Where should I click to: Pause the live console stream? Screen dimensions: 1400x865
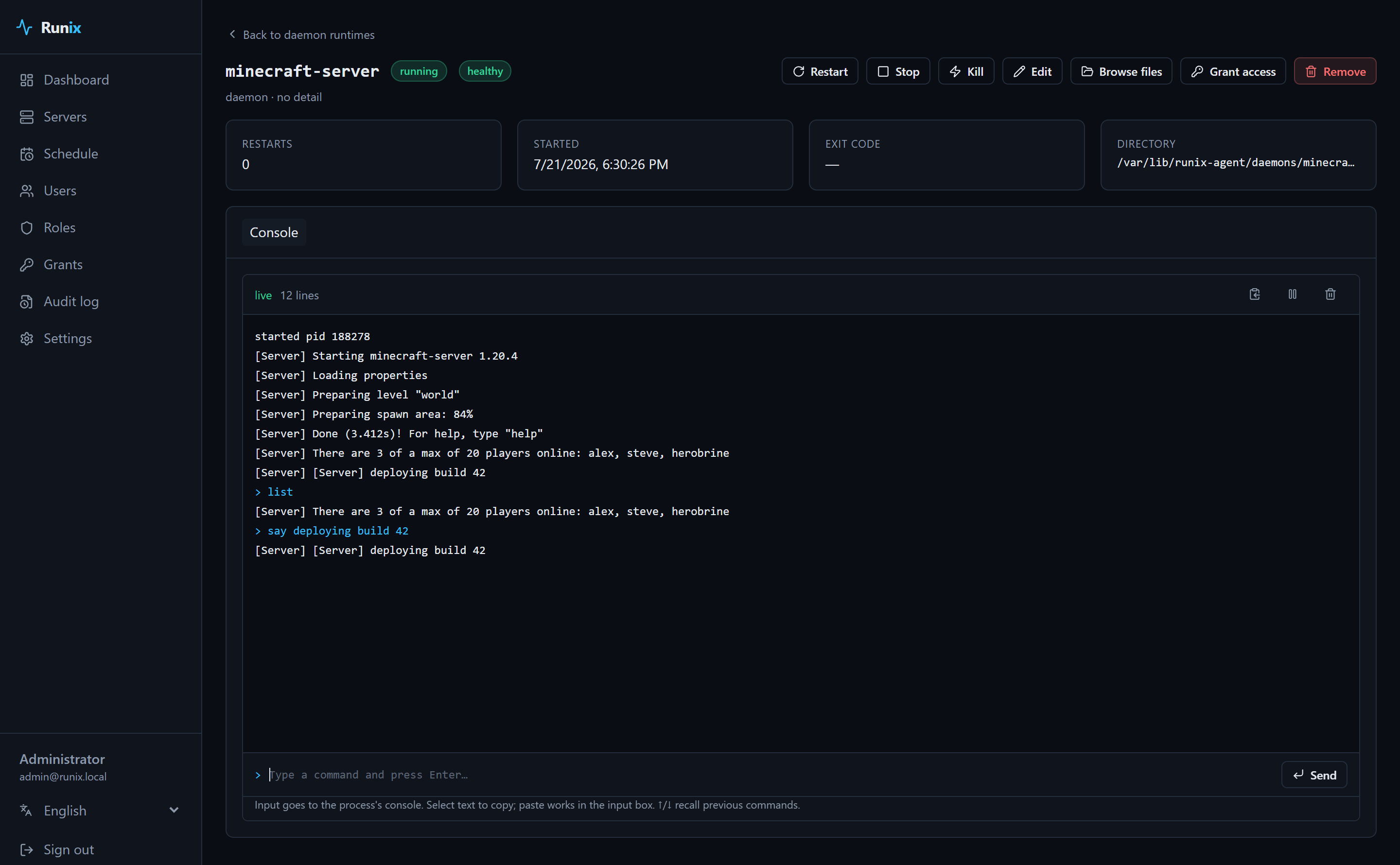click(1293, 294)
